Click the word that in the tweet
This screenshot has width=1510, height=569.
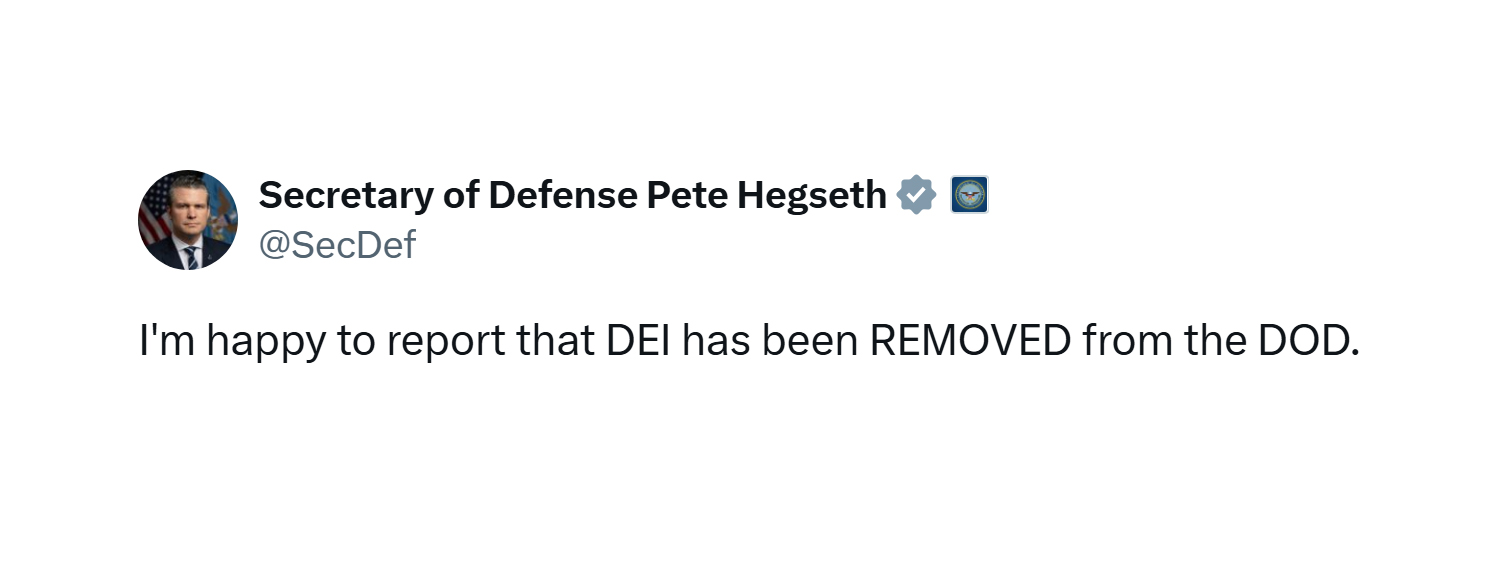[556, 342]
